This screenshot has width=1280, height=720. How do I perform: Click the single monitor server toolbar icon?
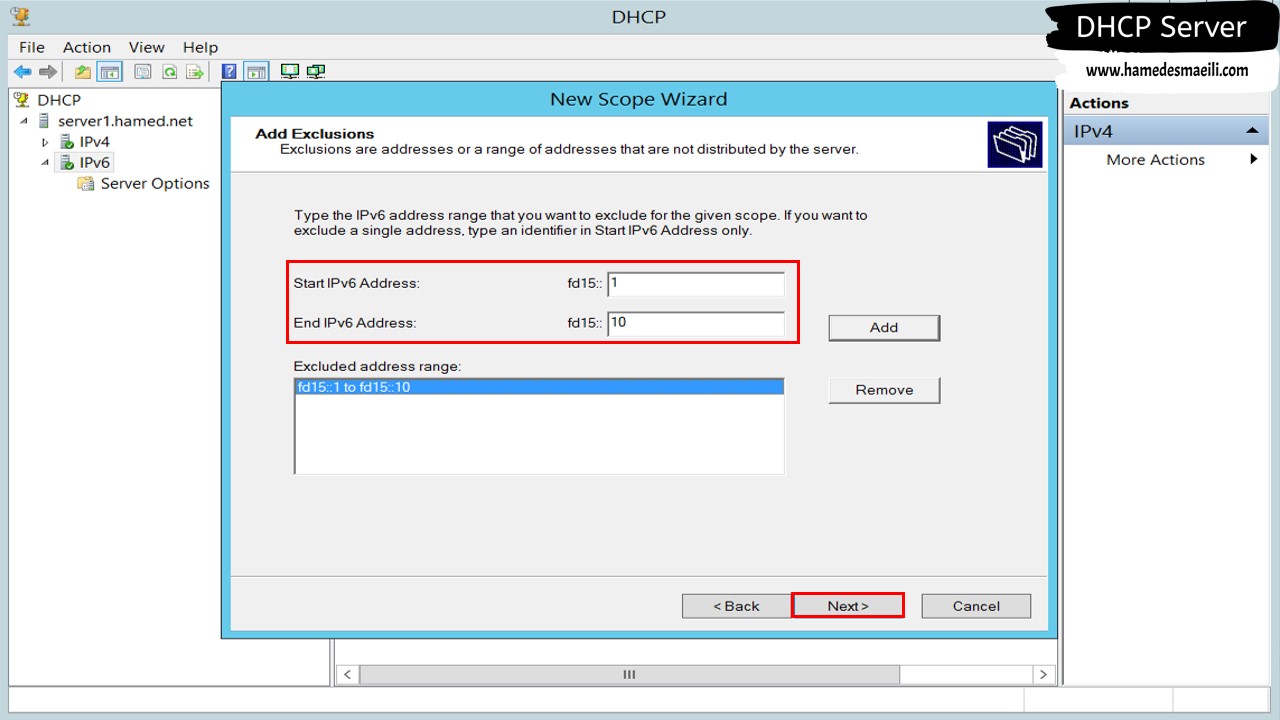click(x=290, y=72)
